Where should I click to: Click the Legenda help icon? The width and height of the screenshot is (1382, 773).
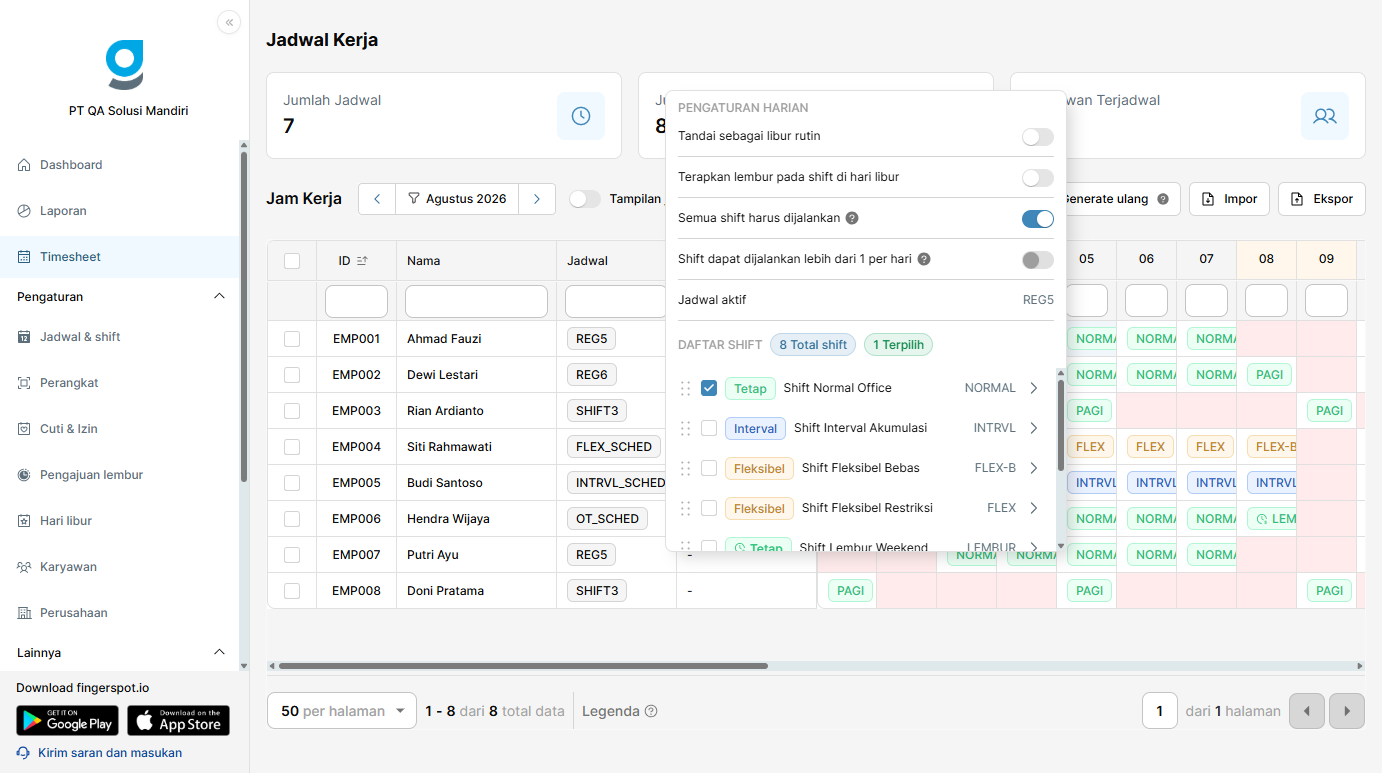click(x=651, y=712)
